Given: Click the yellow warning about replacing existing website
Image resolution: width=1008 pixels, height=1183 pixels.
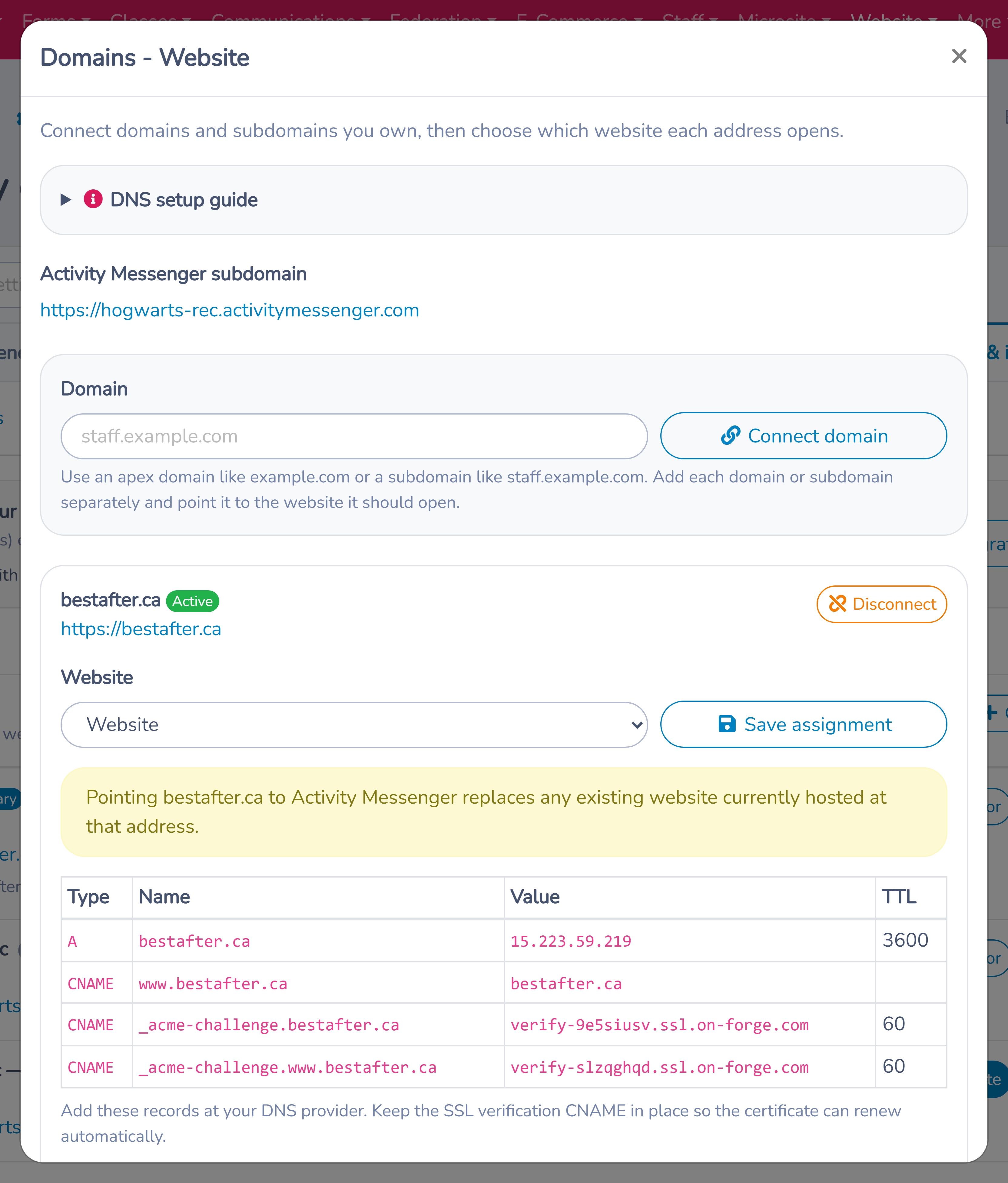Looking at the screenshot, I should click(x=503, y=812).
